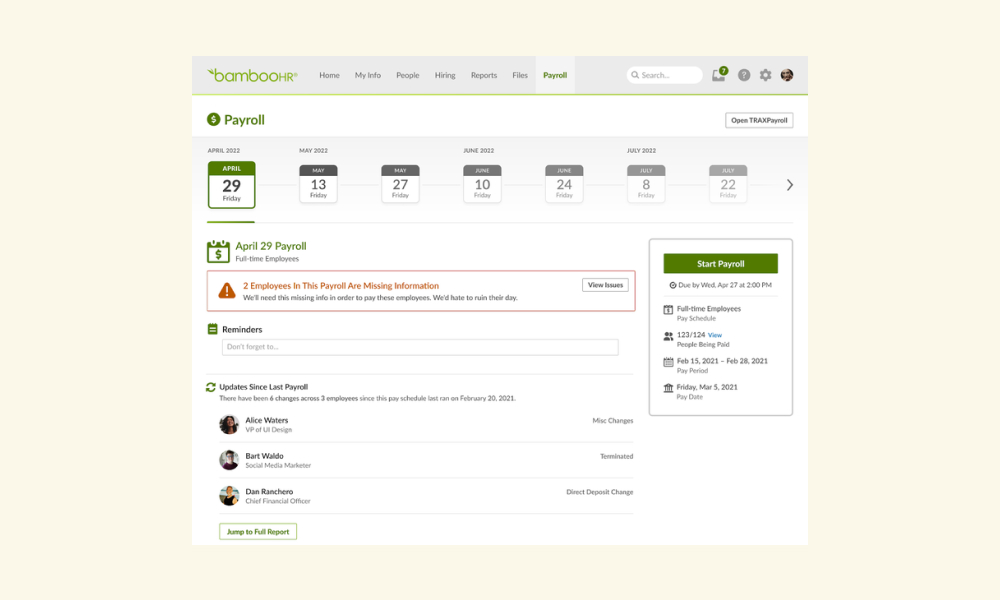Click the Updates Since Last Payroll heading
This screenshot has height=600, width=1000.
pos(263,387)
